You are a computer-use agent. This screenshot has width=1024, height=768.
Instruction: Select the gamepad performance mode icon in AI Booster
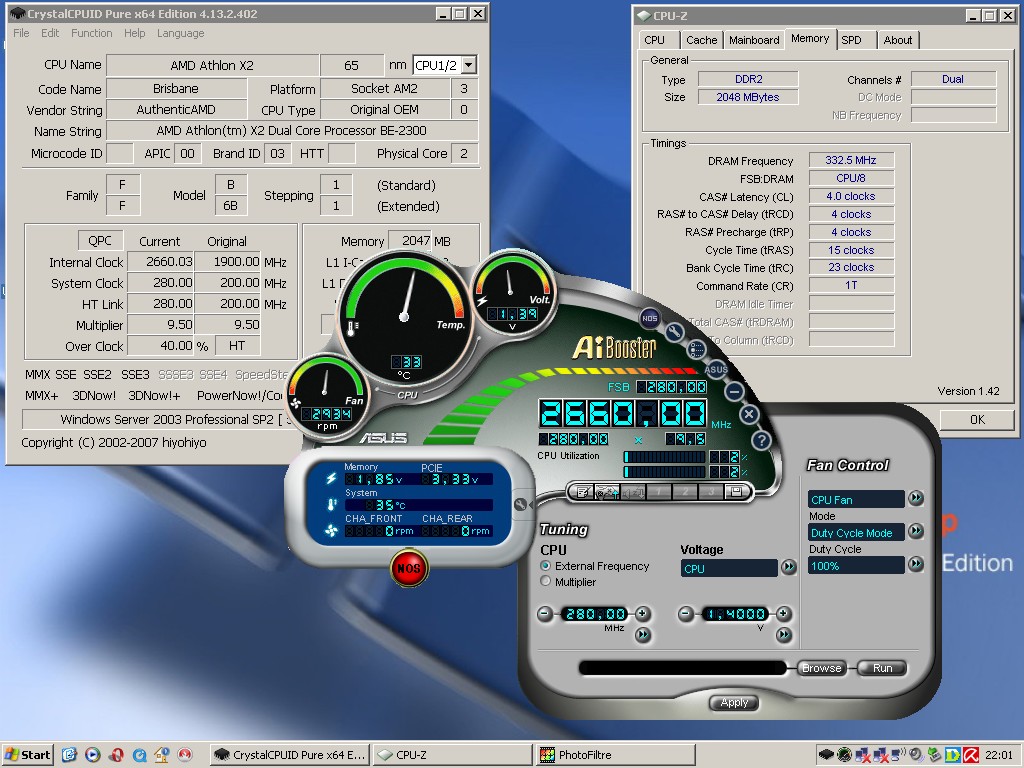(607, 492)
